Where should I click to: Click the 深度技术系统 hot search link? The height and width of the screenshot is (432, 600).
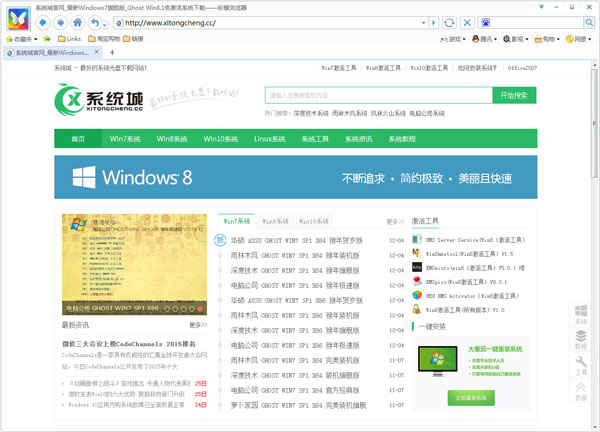coord(311,113)
